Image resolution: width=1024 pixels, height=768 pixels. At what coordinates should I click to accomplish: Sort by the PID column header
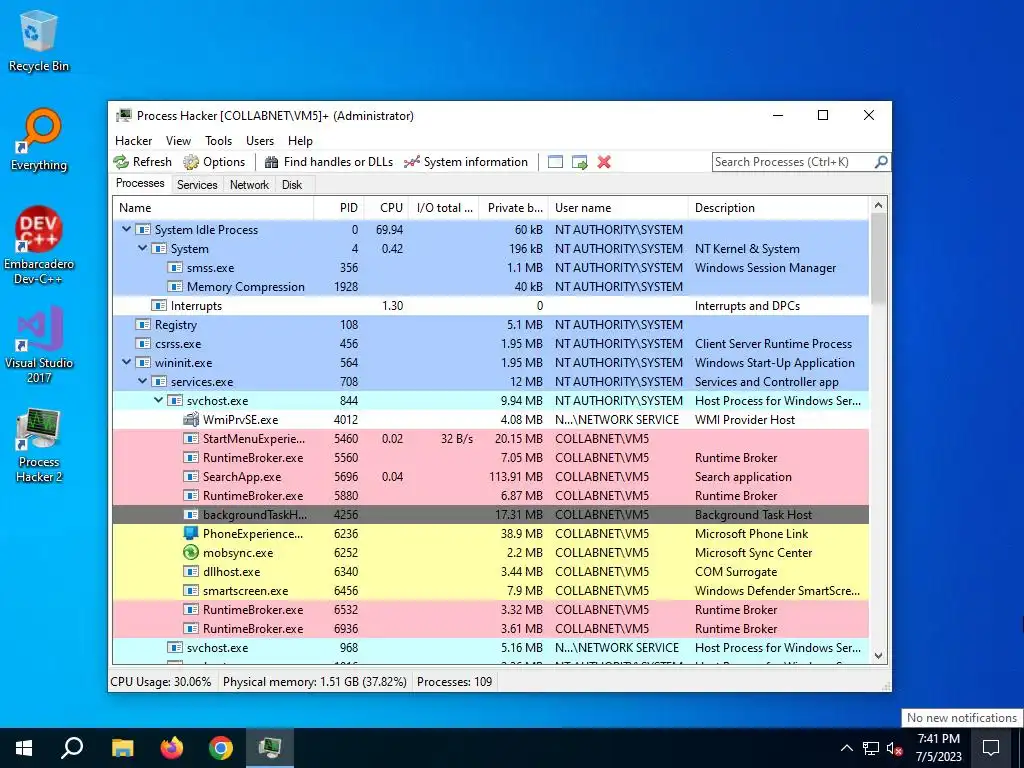[x=339, y=208]
